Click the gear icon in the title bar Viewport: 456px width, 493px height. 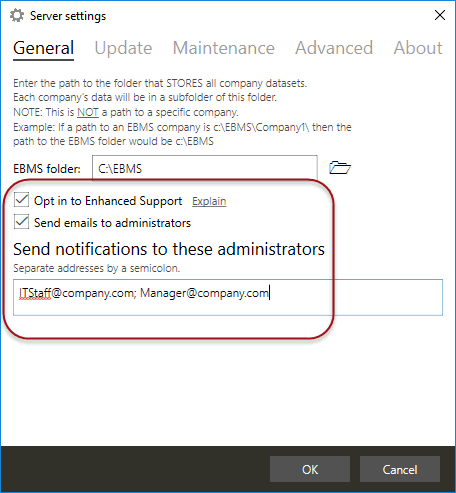pos(17,15)
